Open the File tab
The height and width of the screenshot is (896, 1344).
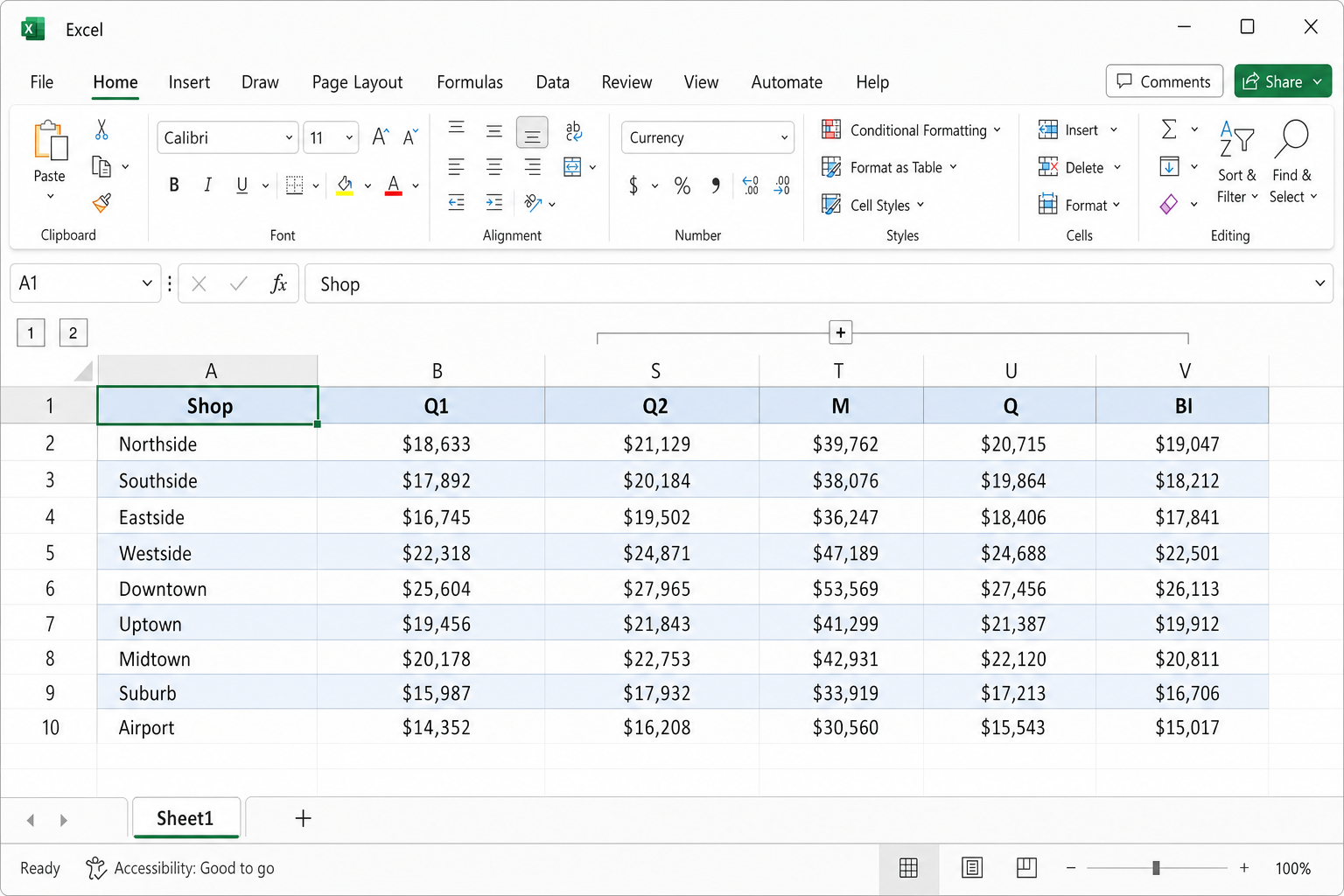41,82
